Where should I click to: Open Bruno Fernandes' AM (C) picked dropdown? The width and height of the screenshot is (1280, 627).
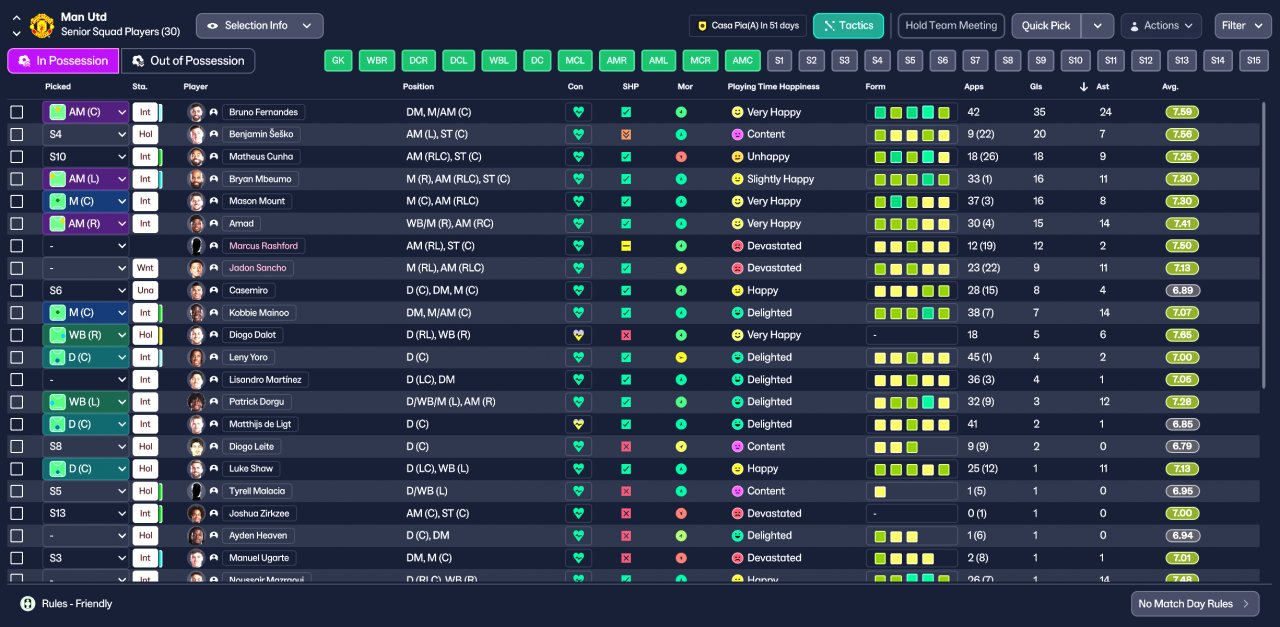tap(86, 112)
